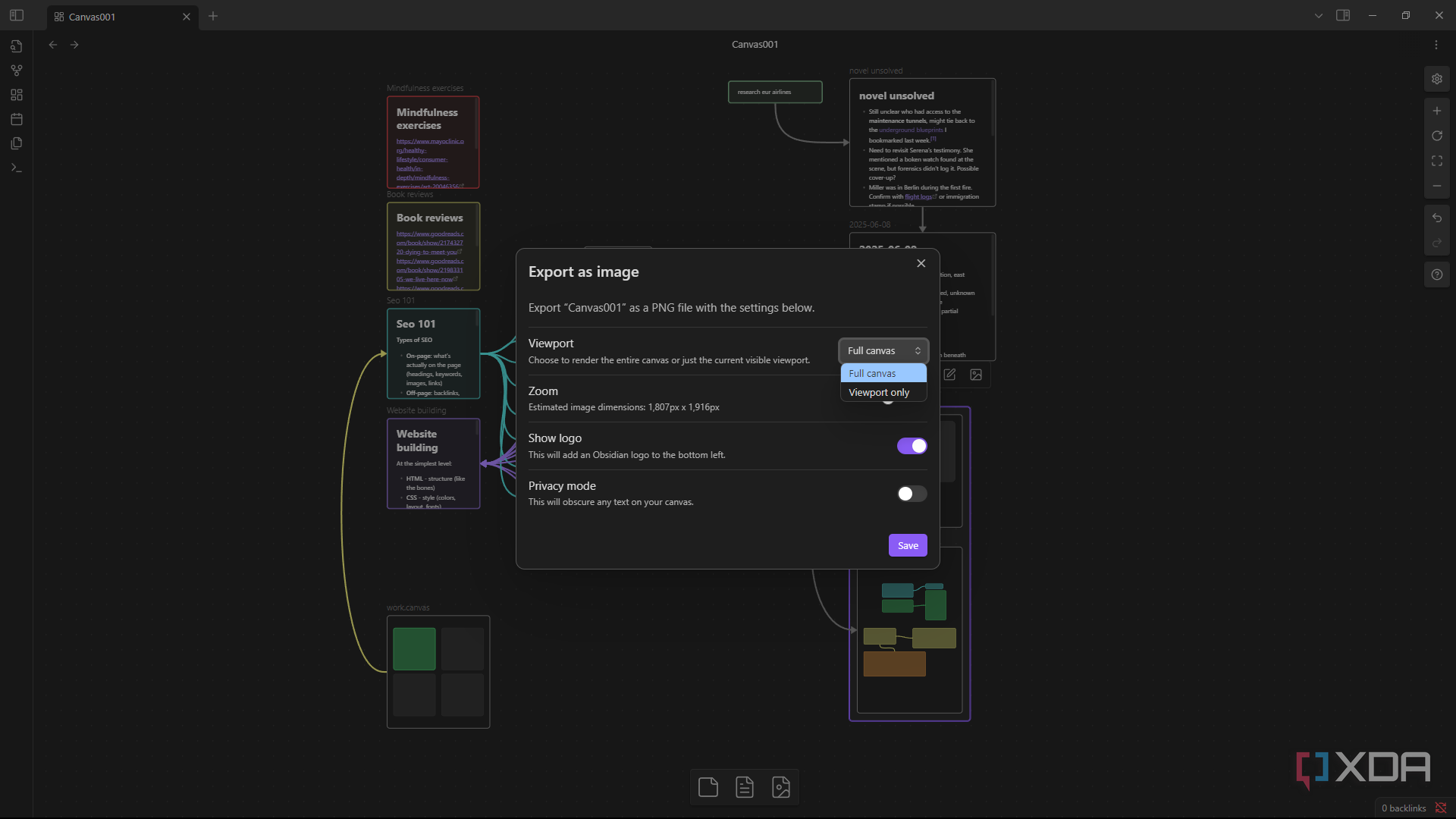This screenshot has height=819, width=1456.
Task: Choose Full canvas option in list
Action: click(883, 373)
